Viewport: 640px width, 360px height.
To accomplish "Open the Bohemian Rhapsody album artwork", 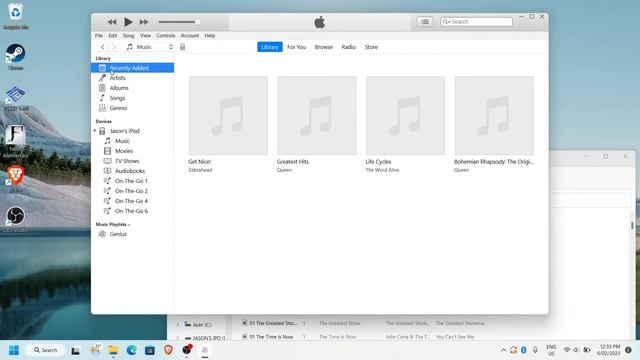I will pos(494,116).
